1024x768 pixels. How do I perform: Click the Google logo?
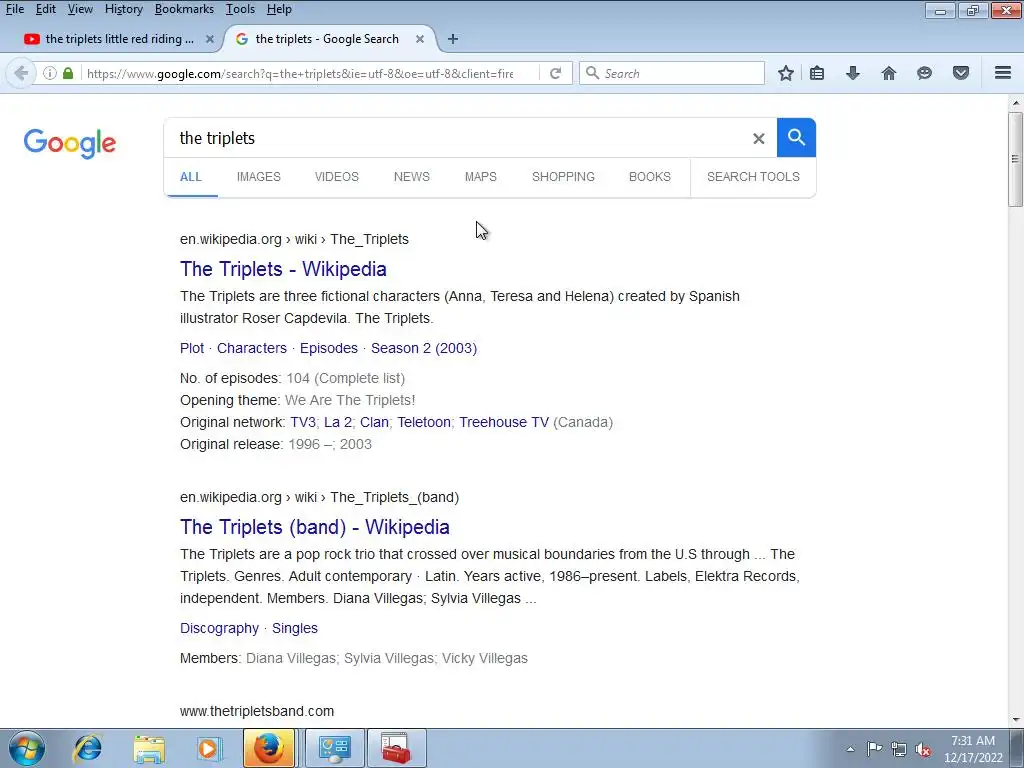[x=70, y=143]
